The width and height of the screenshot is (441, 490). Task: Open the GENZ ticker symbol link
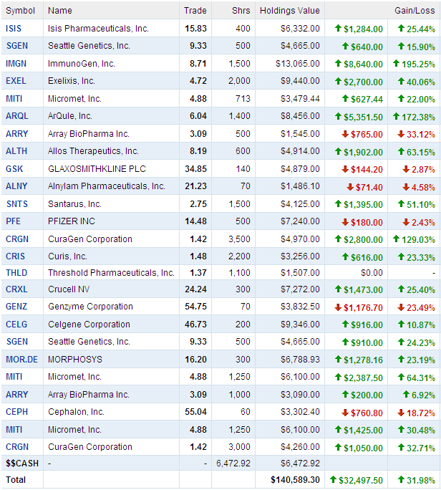tap(16, 306)
